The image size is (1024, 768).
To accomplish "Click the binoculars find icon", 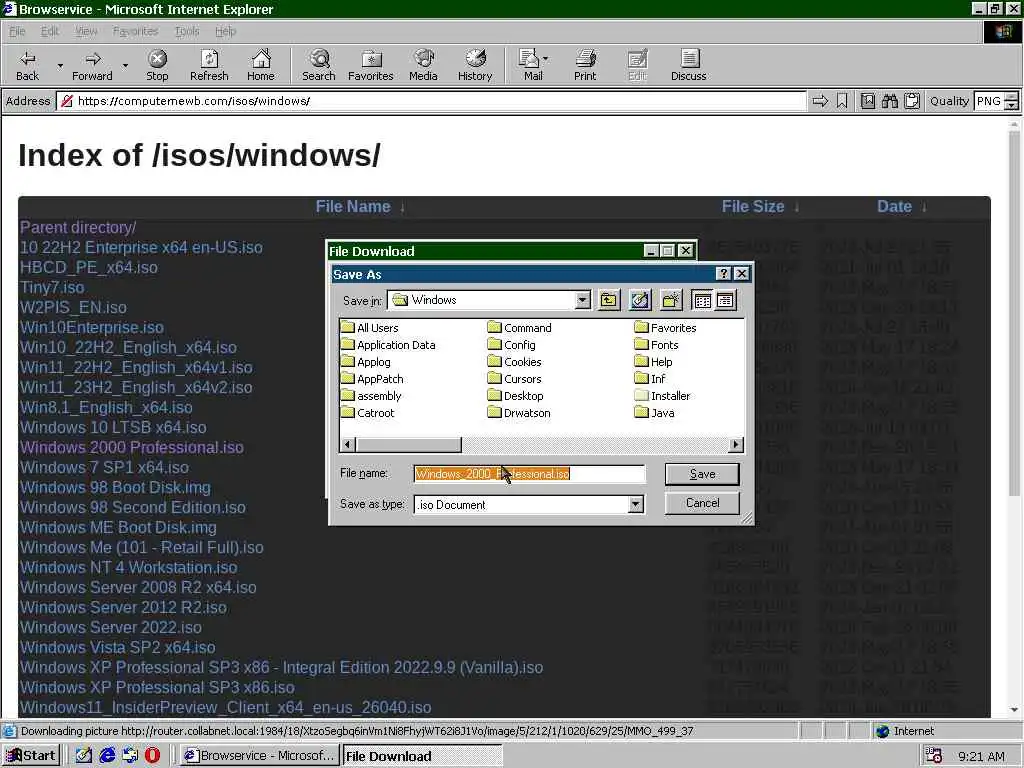I will [889, 101].
